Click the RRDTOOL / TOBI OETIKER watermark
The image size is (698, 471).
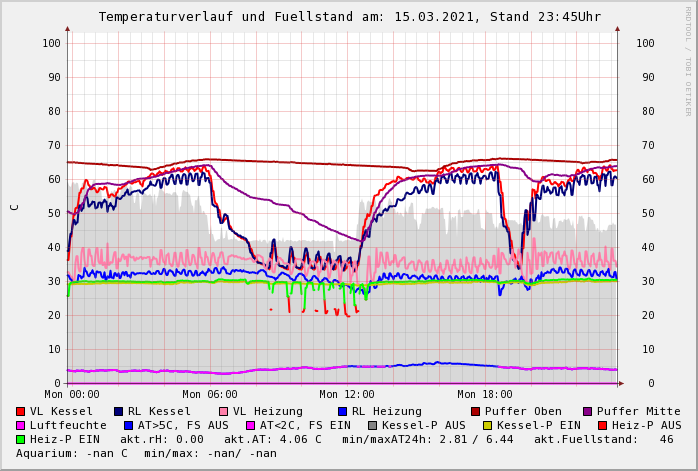coord(687,60)
